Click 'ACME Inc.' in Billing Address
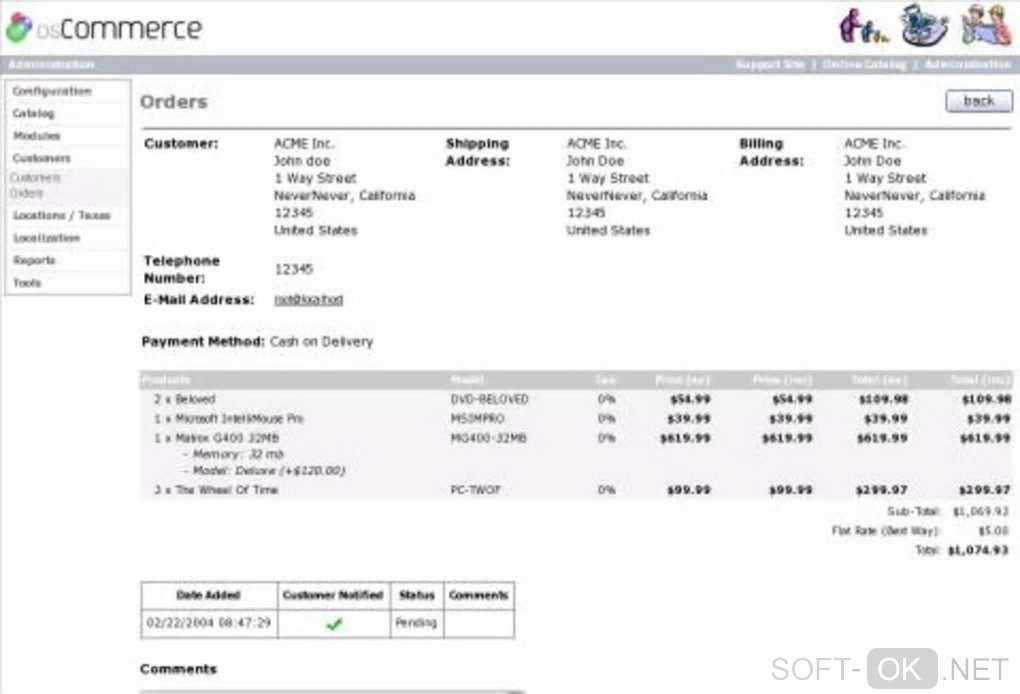This screenshot has width=1020, height=694. [x=874, y=144]
